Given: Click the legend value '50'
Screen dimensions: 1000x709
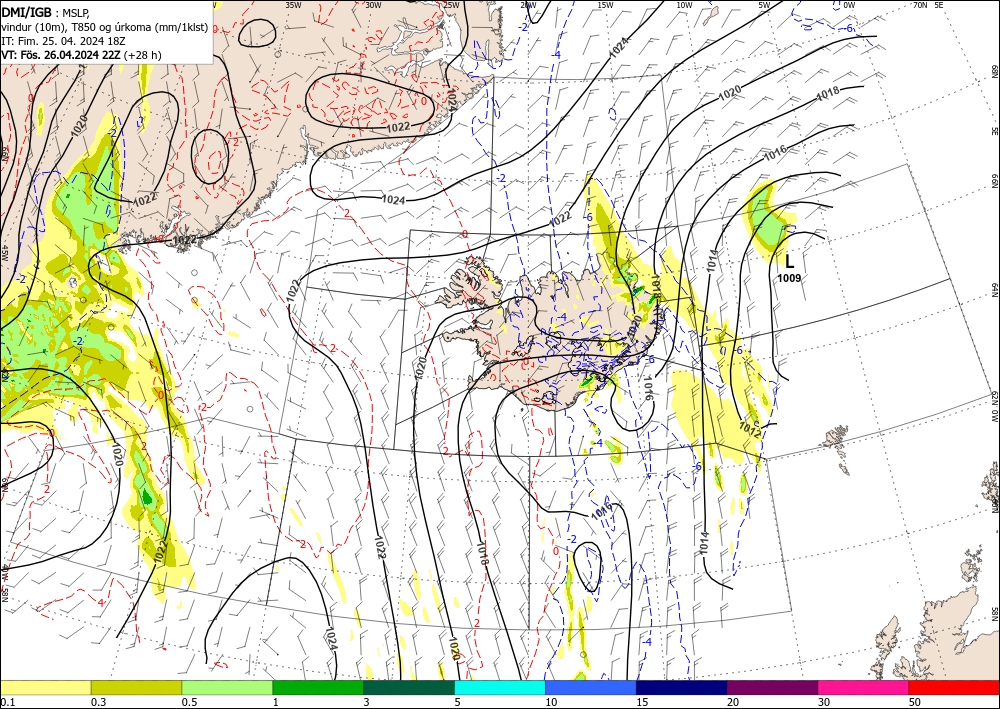Looking at the screenshot, I should tap(915, 702).
